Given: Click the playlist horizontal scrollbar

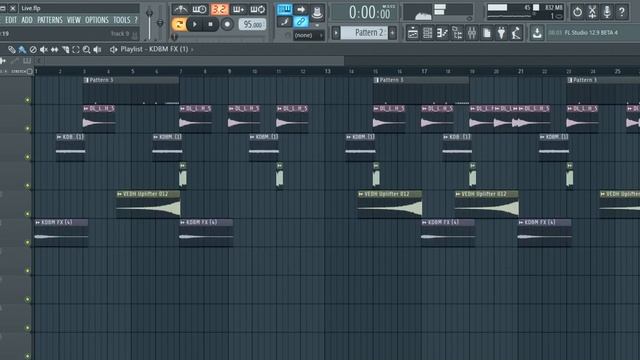Looking at the screenshot, I should point(195,61).
